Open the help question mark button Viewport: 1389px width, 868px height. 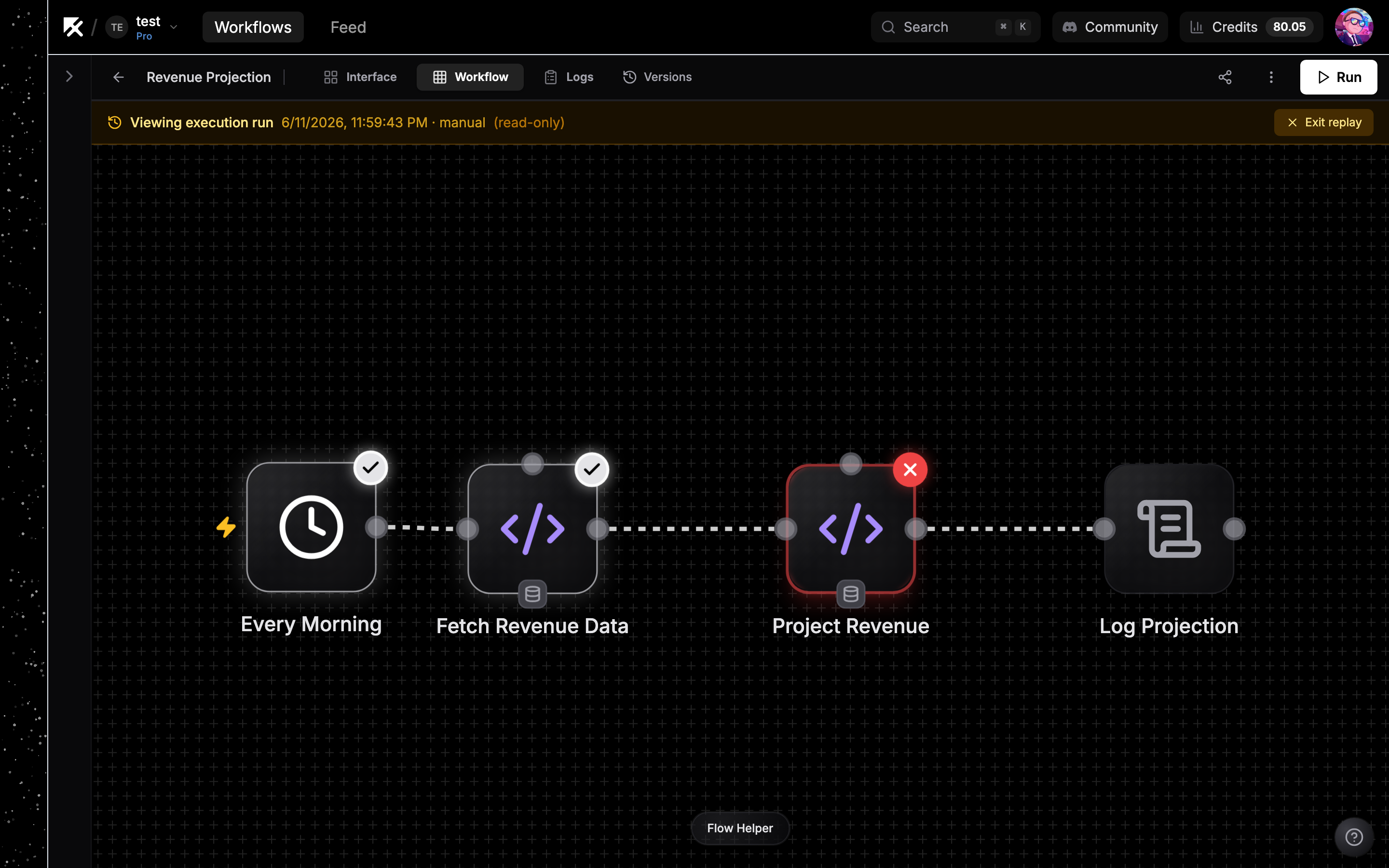[x=1353, y=837]
